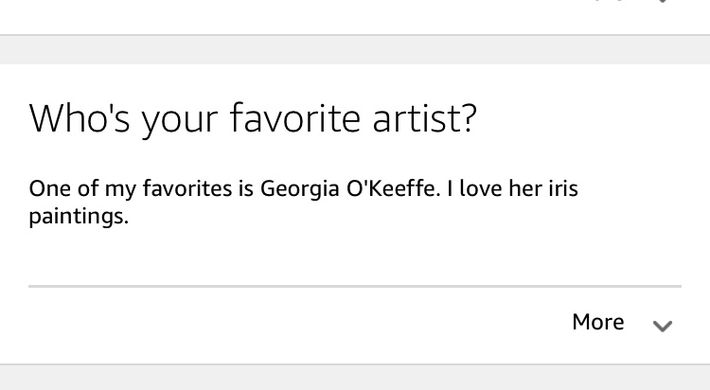Tap the word "Georgia" in the answer
Viewport: 710px width, 390px height.
point(300,189)
